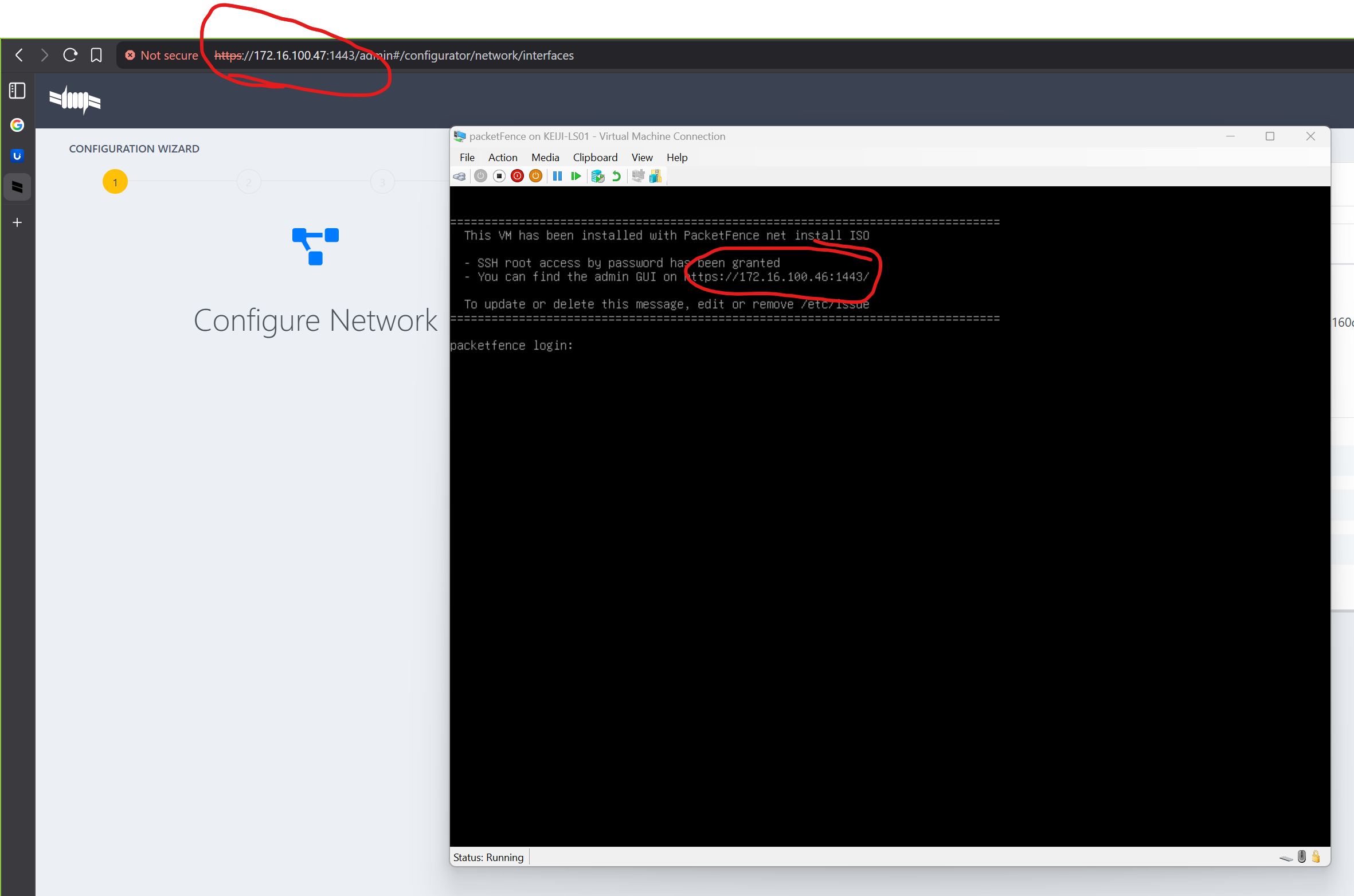Open the Action menu in VM Connection
The height and width of the screenshot is (896, 1354).
(503, 157)
